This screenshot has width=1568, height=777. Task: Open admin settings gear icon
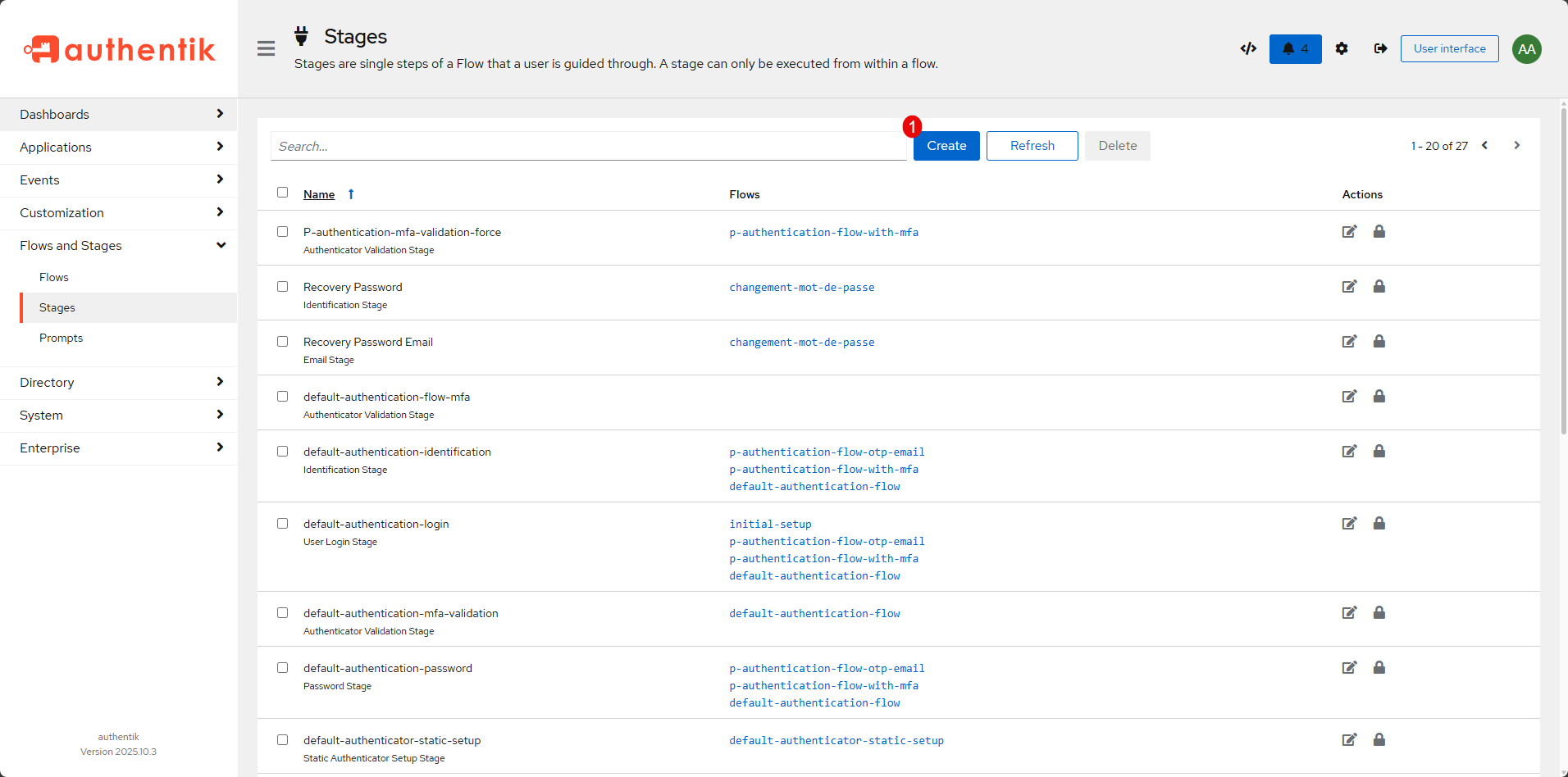click(1342, 49)
